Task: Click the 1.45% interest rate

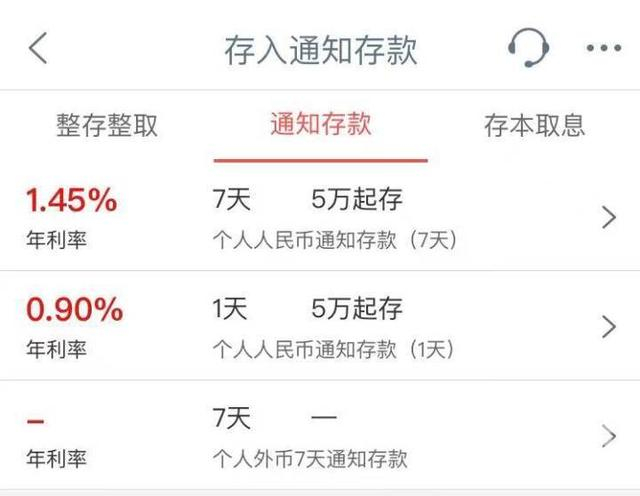Action: tap(71, 201)
